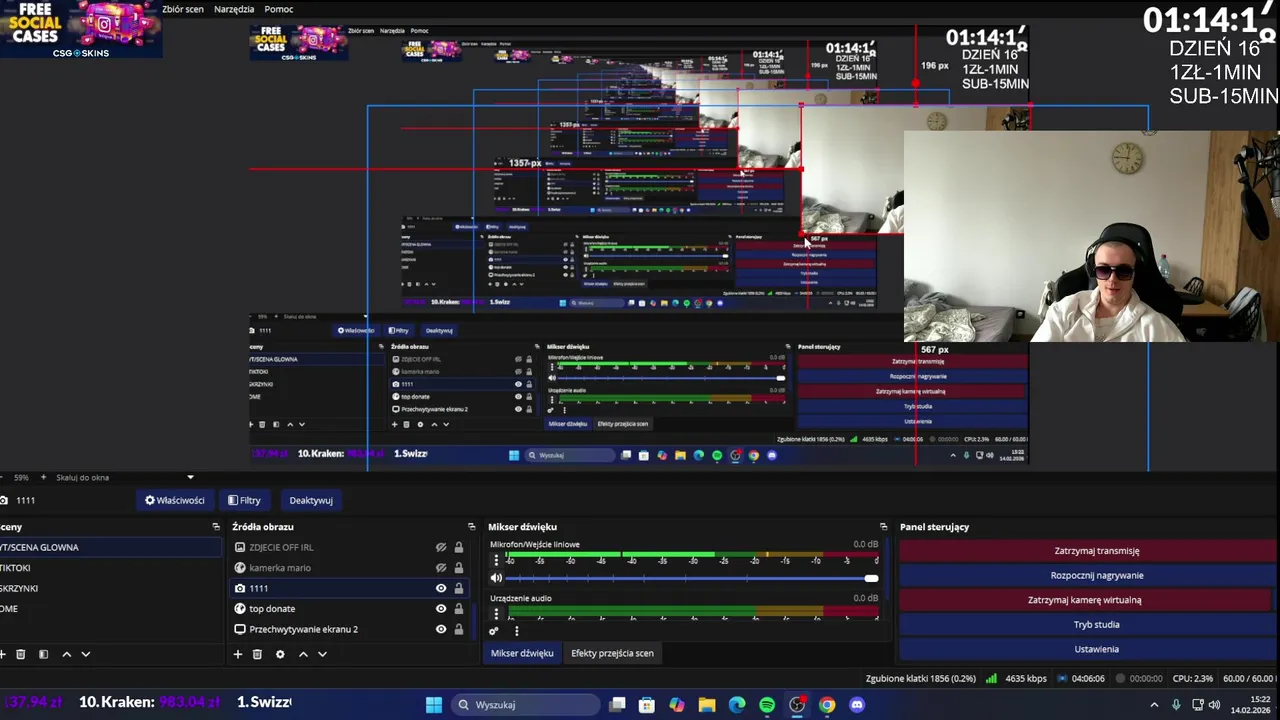1280x720 pixels.
Task: Unlock the 1111 source
Action: pos(459,589)
